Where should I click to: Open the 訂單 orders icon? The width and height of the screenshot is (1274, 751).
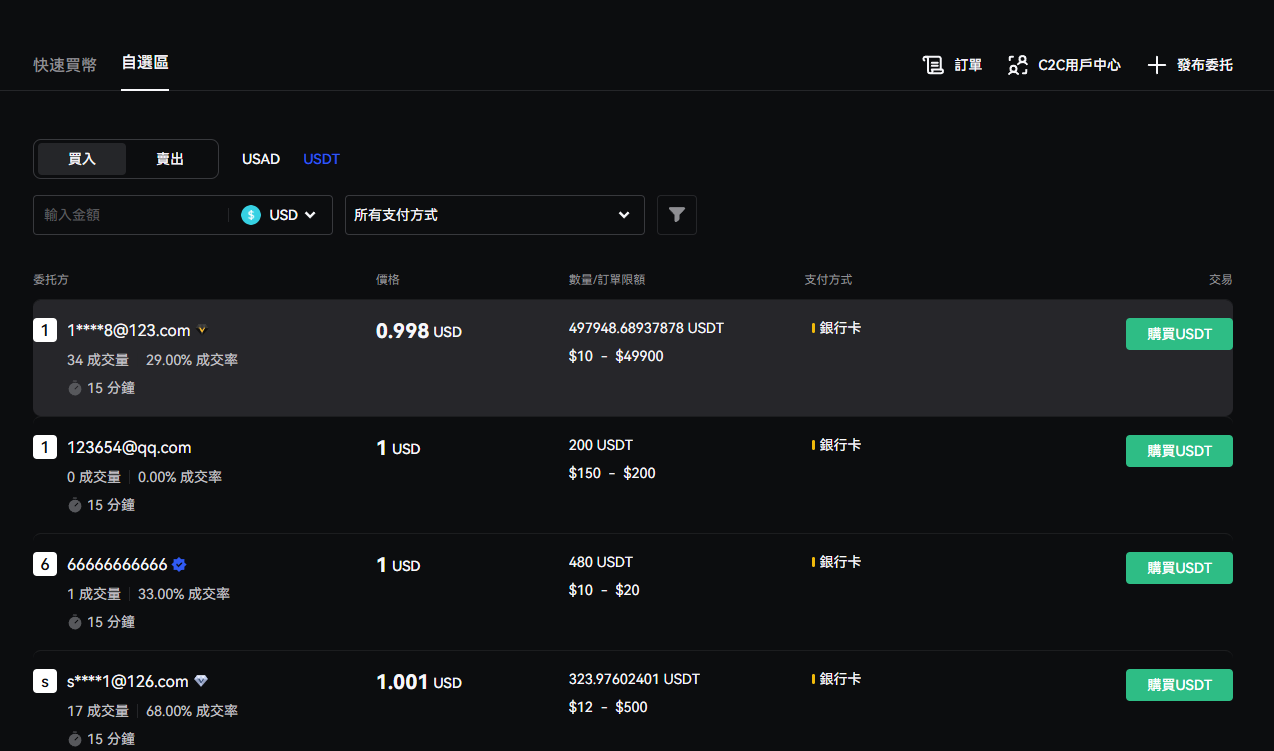(x=933, y=65)
